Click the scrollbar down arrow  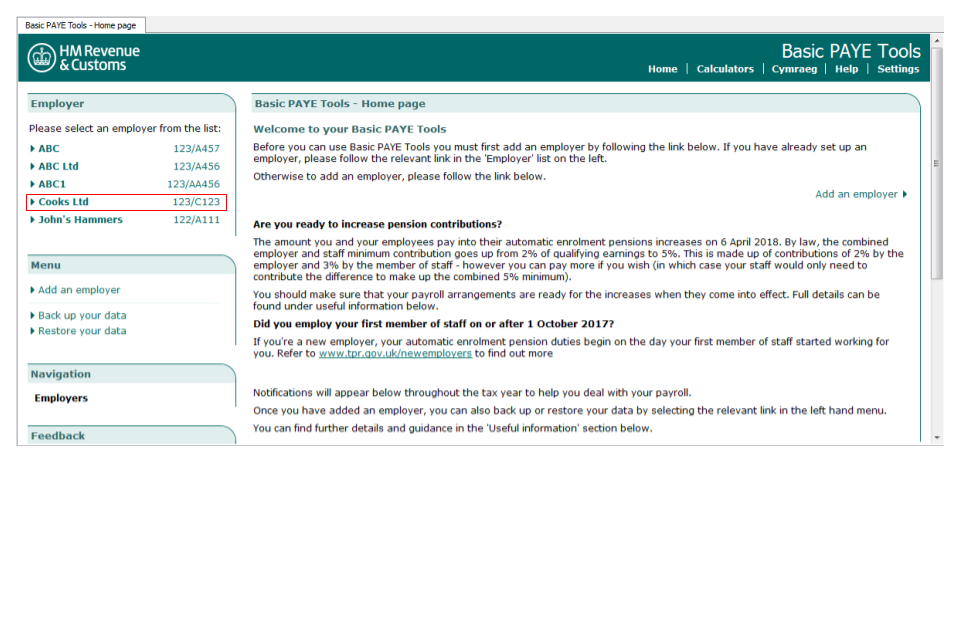[937, 437]
